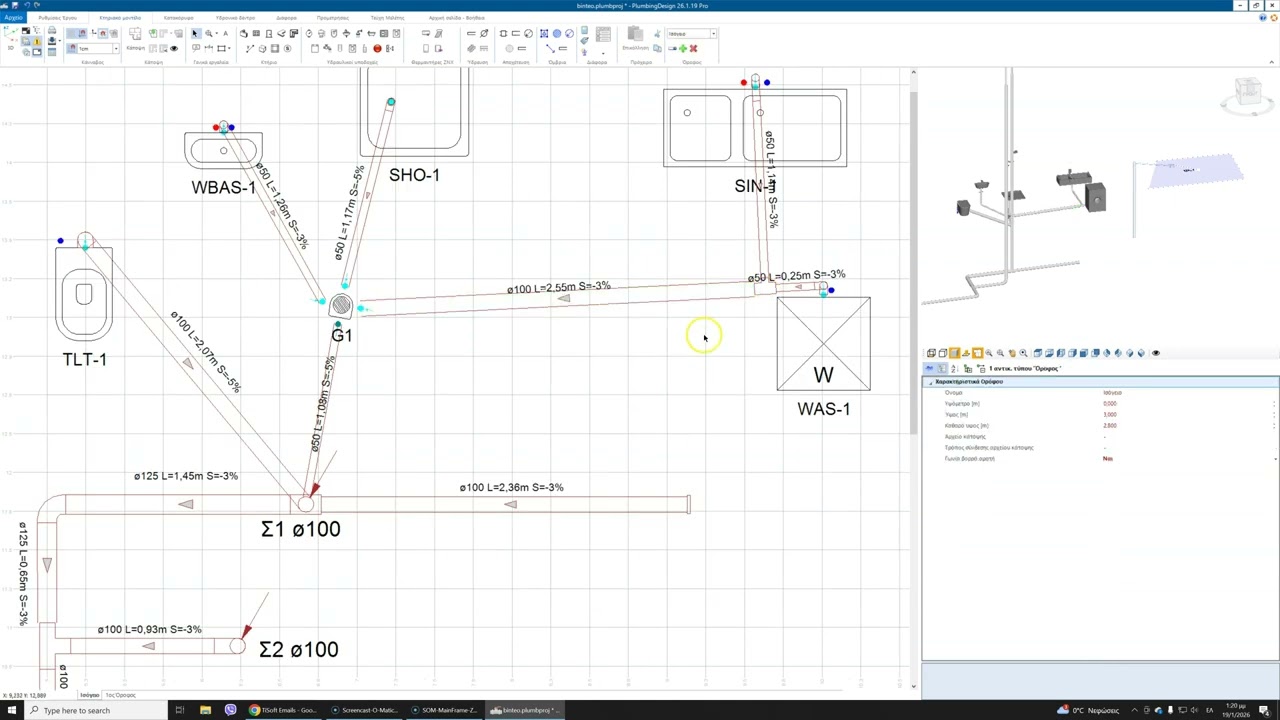This screenshot has width=1280, height=720.
Task: Select the WBAS-1 washbasin label
Action: pyautogui.click(x=223, y=188)
